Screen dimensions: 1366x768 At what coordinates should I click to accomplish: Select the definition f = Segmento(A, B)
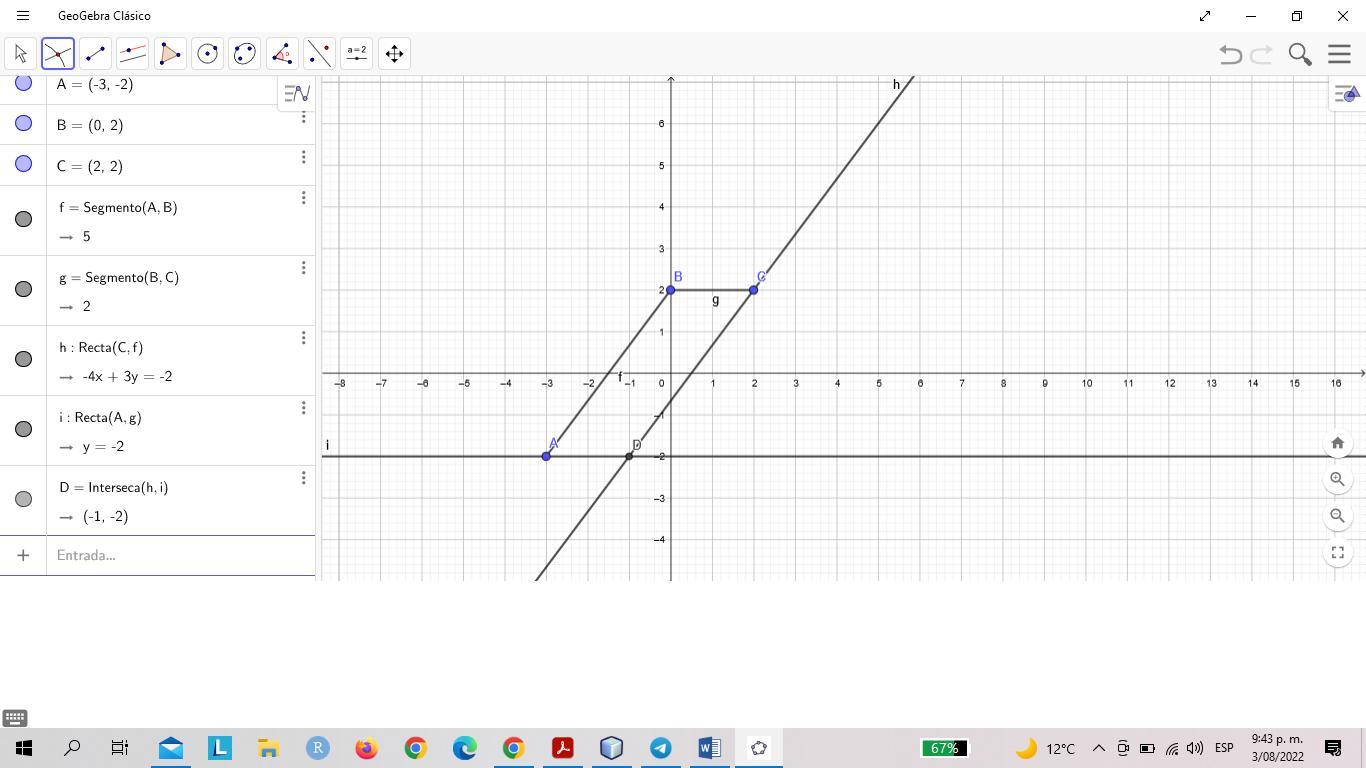point(118,207)
